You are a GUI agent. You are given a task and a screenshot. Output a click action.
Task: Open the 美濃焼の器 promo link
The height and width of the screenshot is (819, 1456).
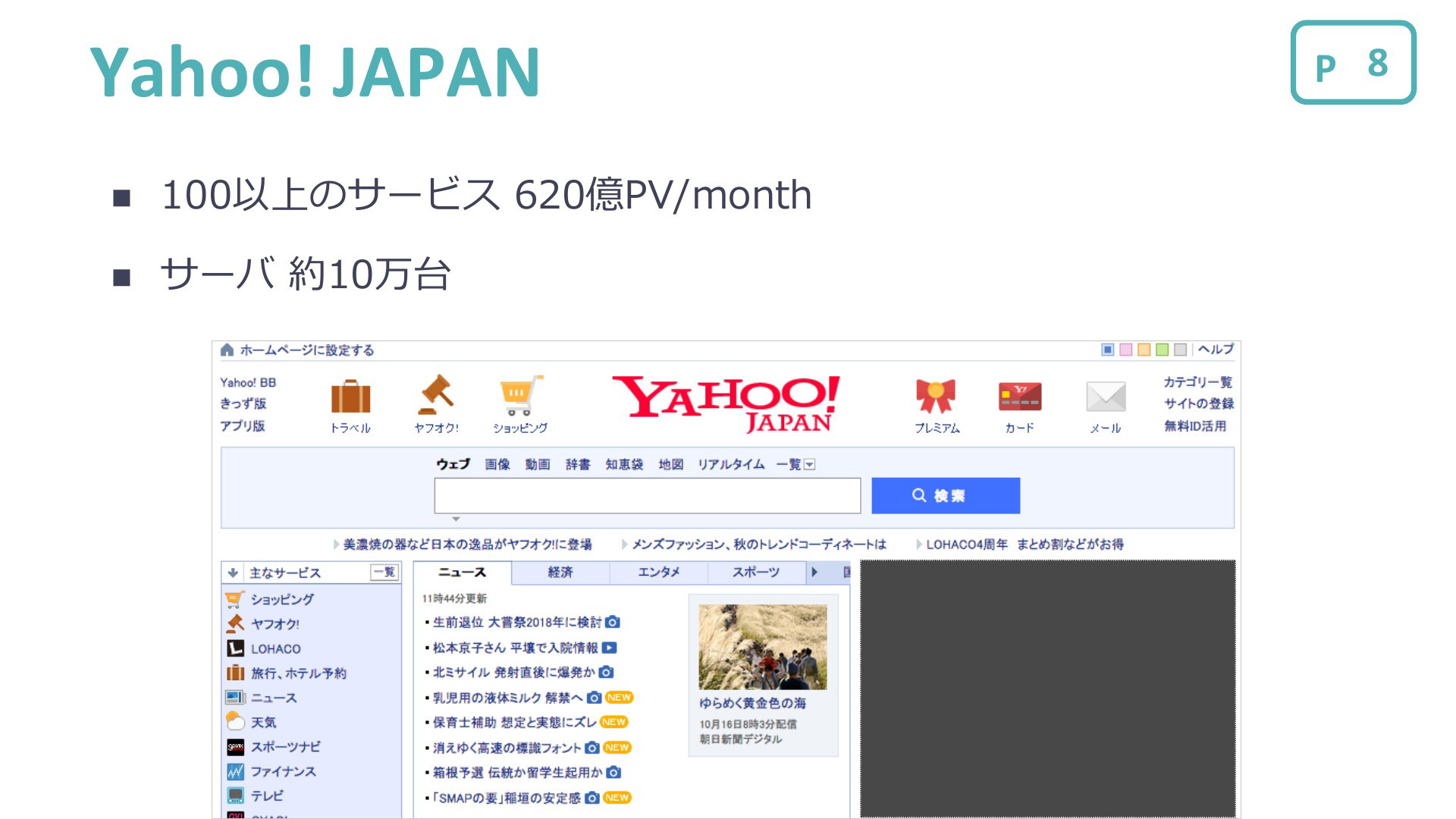(x=467, y=544)
